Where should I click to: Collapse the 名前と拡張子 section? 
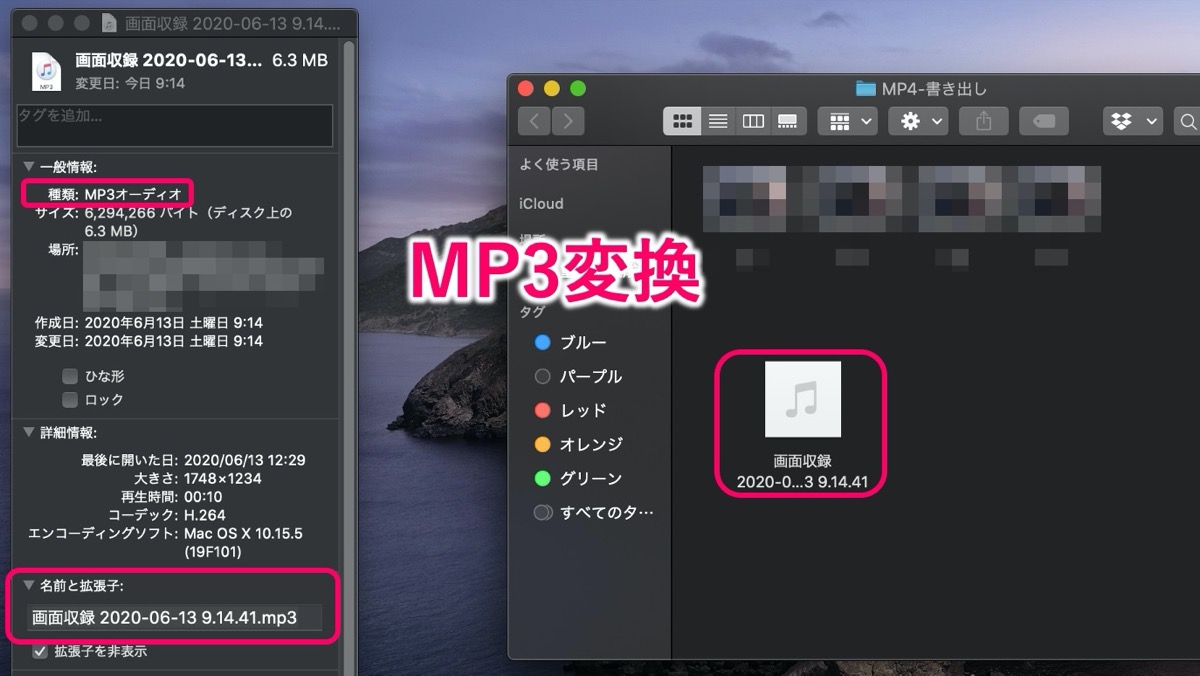[29, 585]
